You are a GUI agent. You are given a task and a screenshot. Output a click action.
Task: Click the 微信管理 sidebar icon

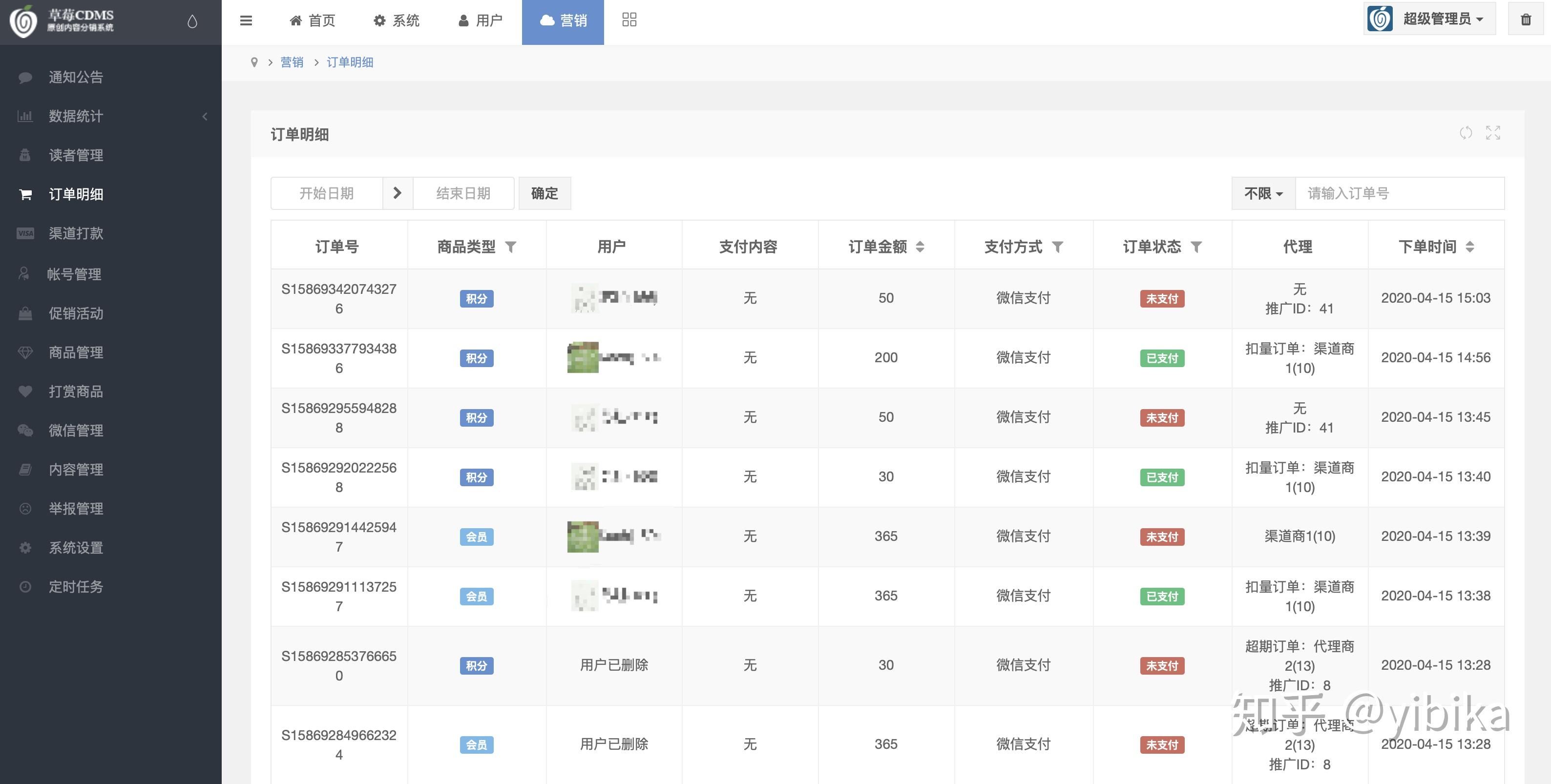[25, 431]
